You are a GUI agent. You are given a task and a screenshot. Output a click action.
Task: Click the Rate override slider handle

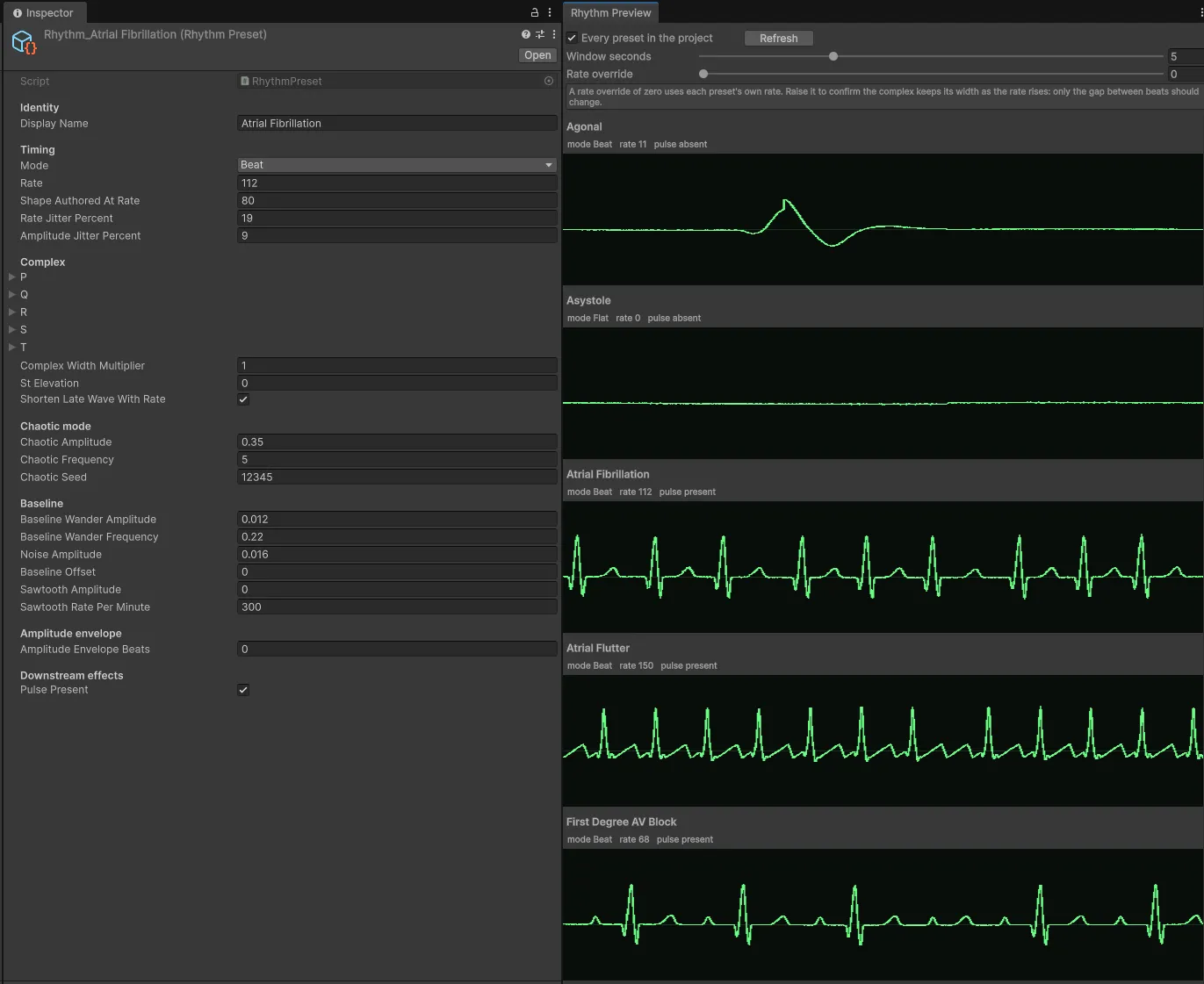pyautogui.click(x=703, y=74)
